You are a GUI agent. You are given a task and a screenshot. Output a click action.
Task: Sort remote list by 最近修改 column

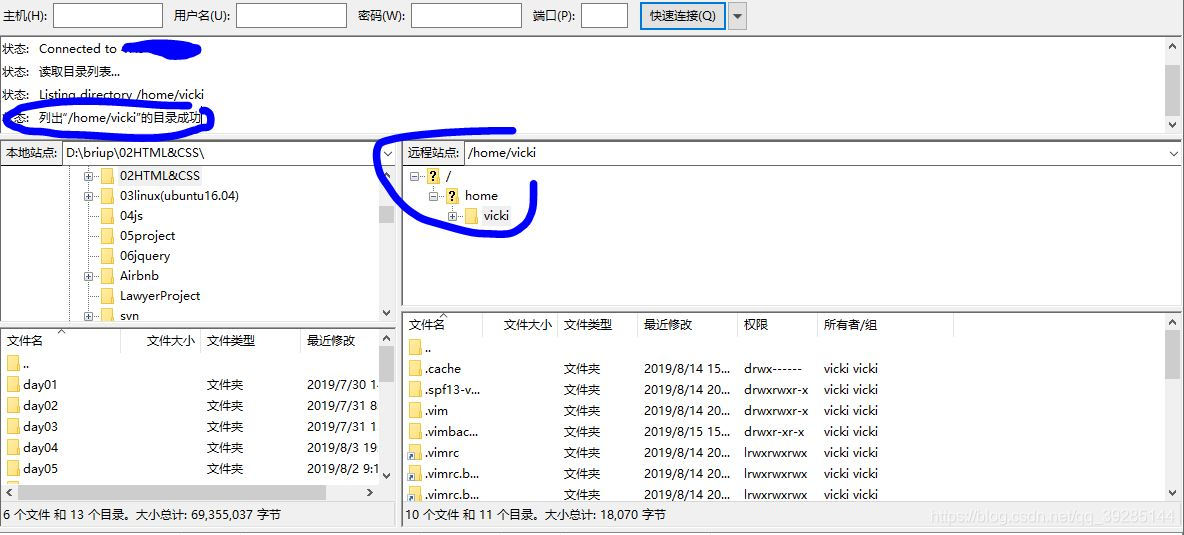coord(687,325)
